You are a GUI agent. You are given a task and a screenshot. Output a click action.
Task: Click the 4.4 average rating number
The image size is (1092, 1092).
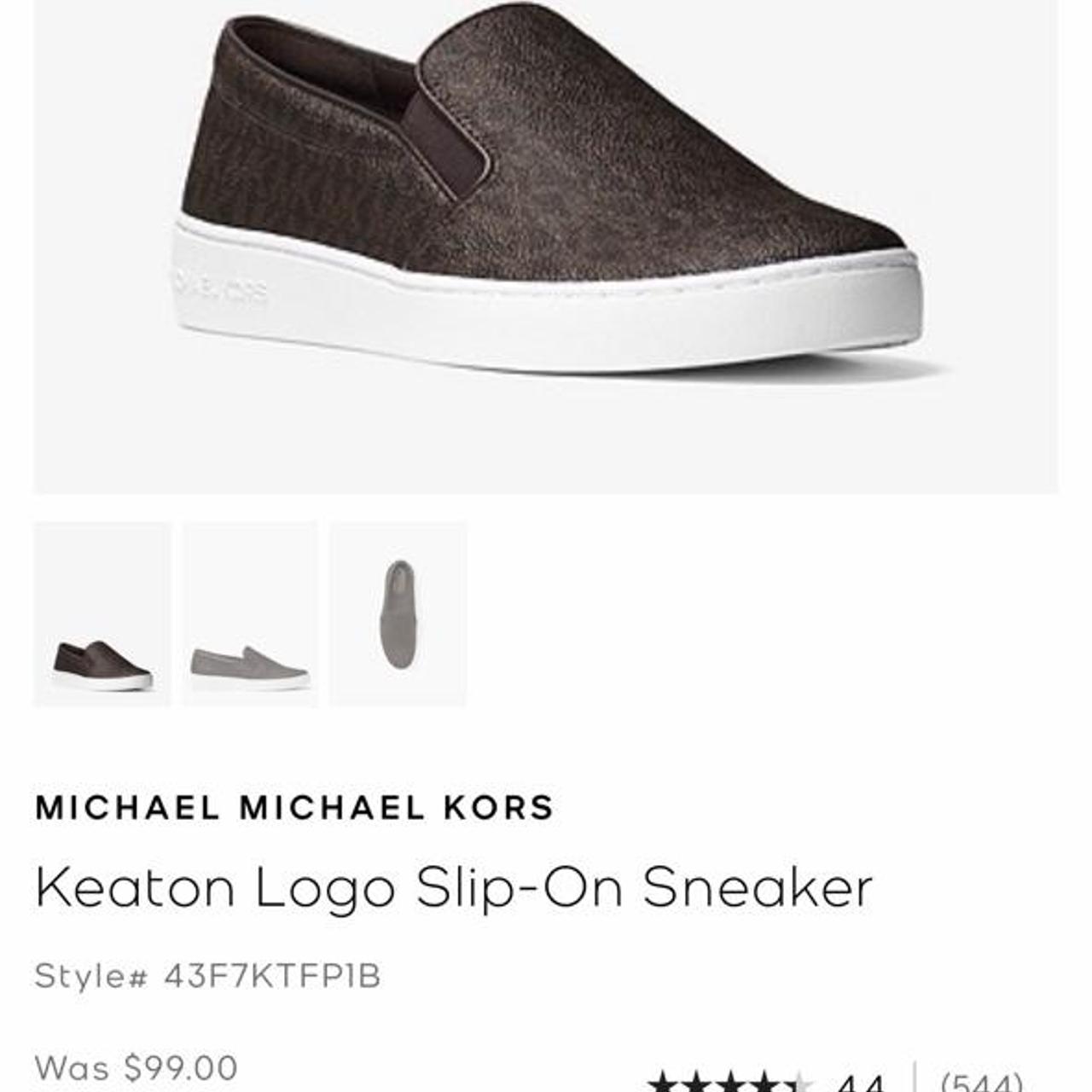pyautogui.click(x=860, y=1083)
